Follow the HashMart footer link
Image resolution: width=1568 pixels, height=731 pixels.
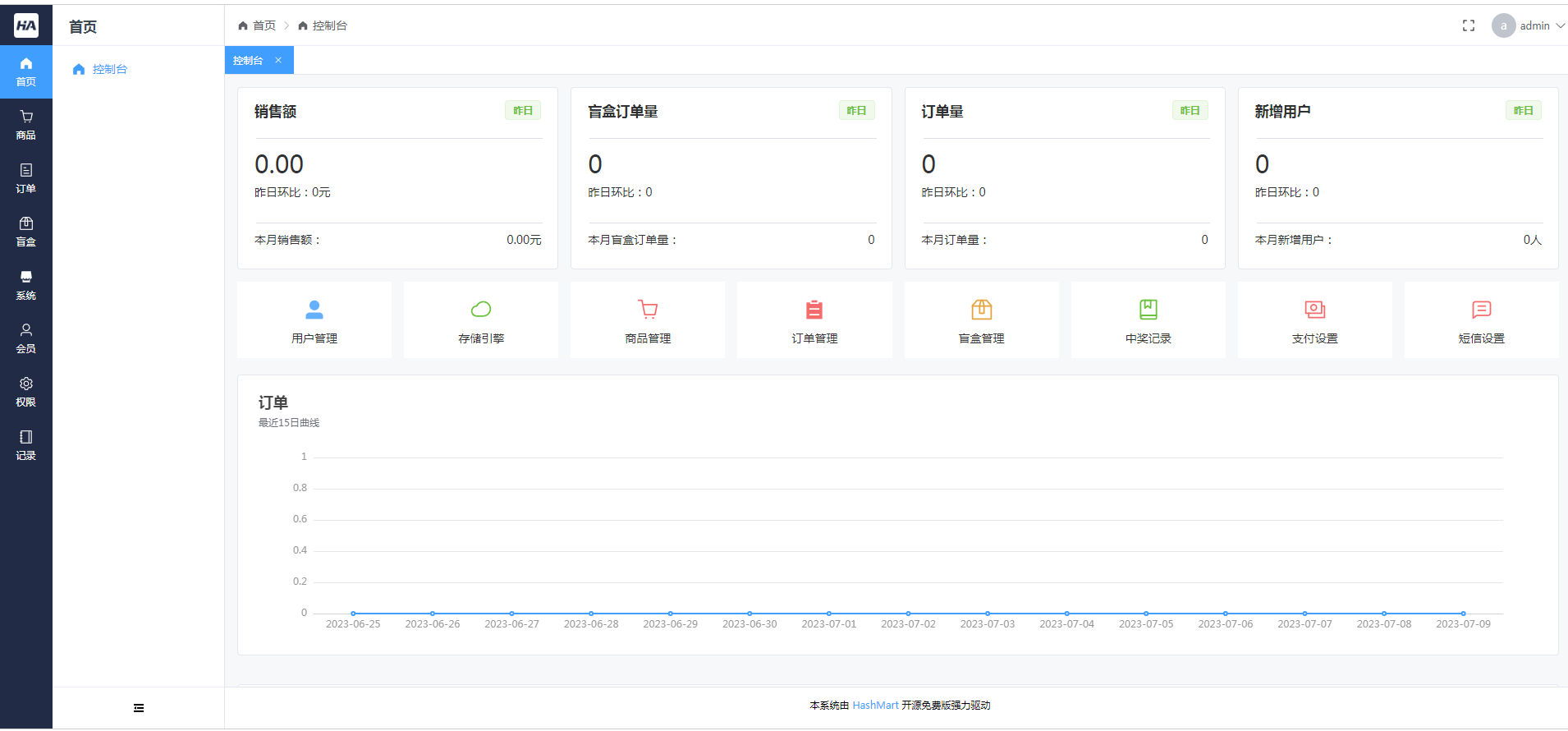(875, 706)
